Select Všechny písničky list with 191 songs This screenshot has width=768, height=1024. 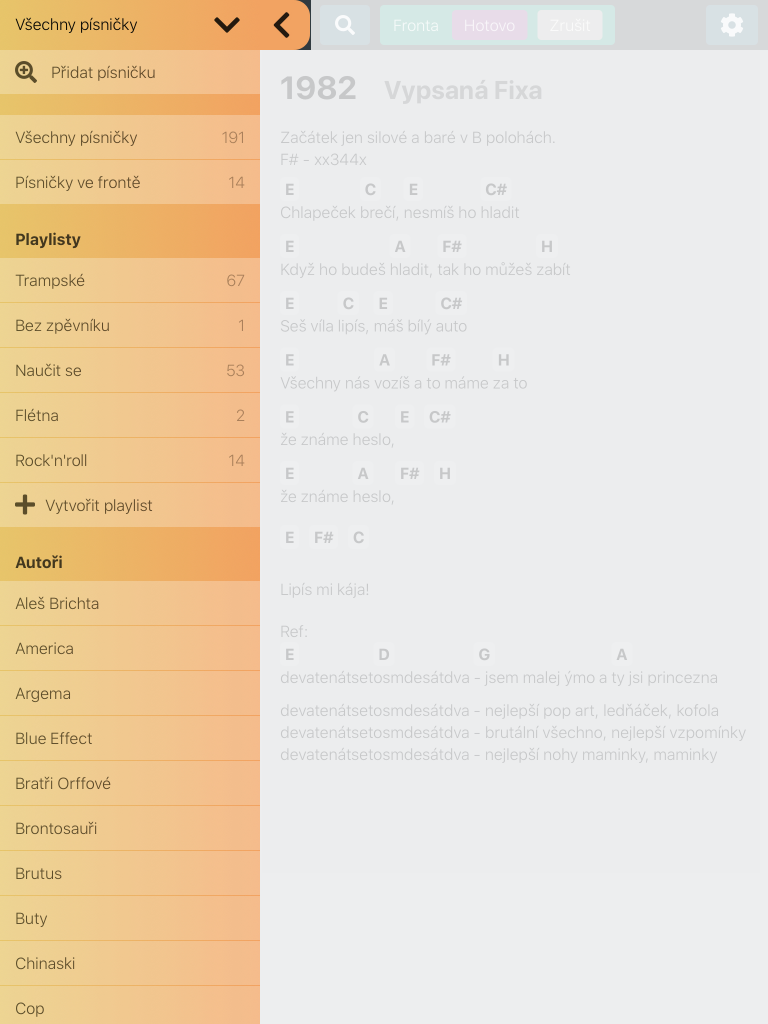pyautogui.click(x=130, y=138)
